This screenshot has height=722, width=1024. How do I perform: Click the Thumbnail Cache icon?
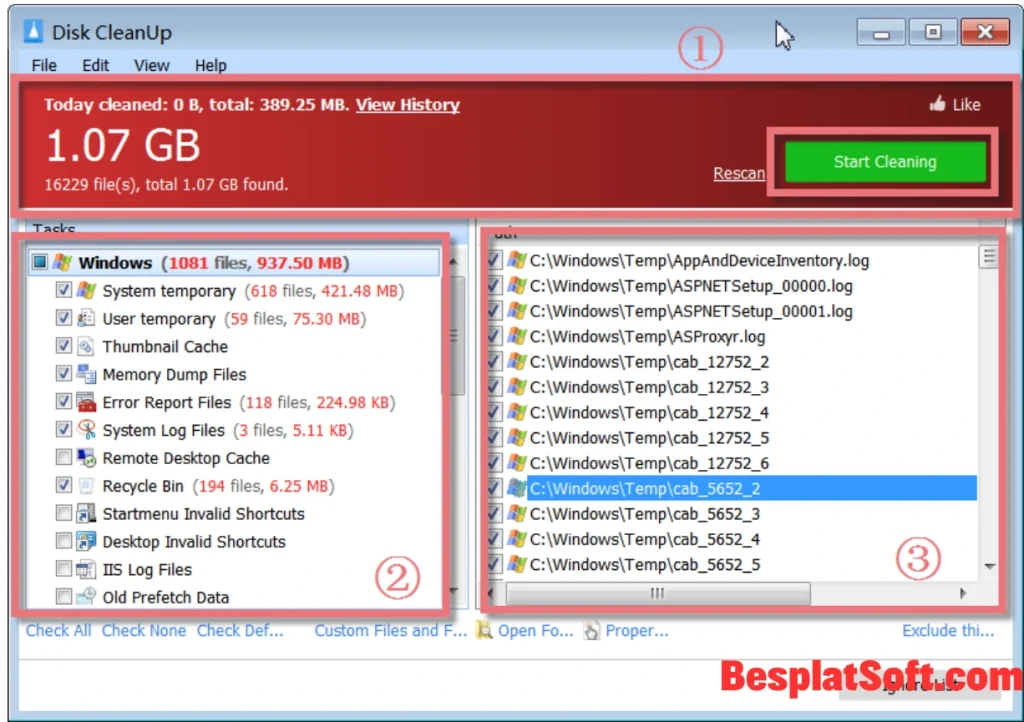(x=86, y=347)
